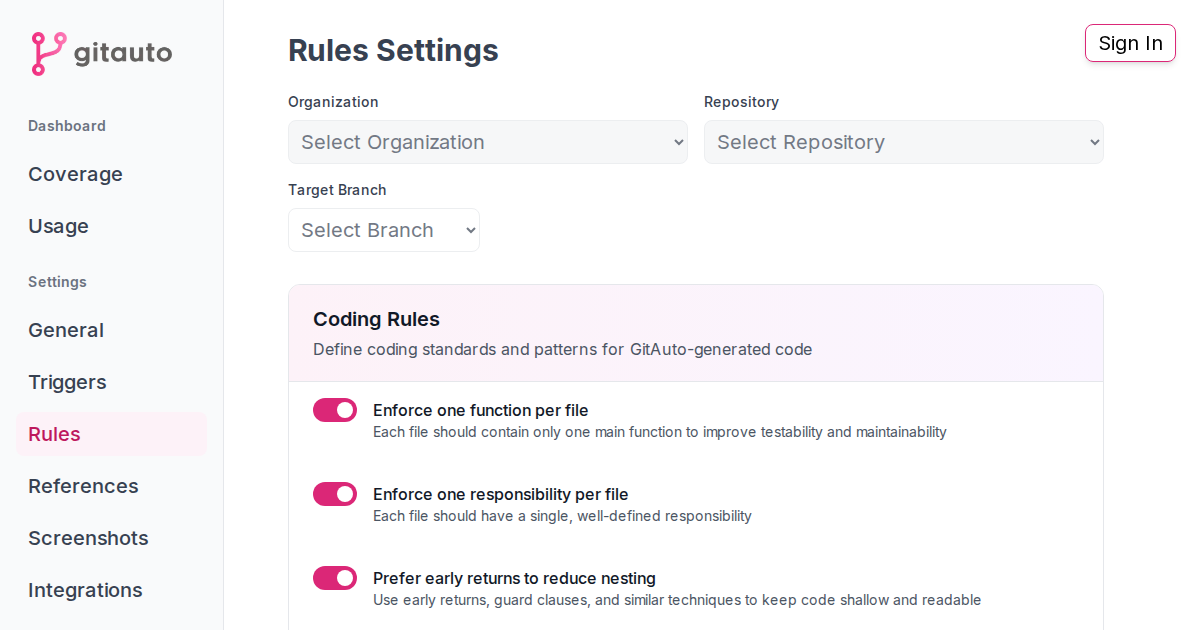The width and height of the screenshot is (1200, 630).
Task: Disable Enforce one responsibility per file
Action: click(335, 494)
